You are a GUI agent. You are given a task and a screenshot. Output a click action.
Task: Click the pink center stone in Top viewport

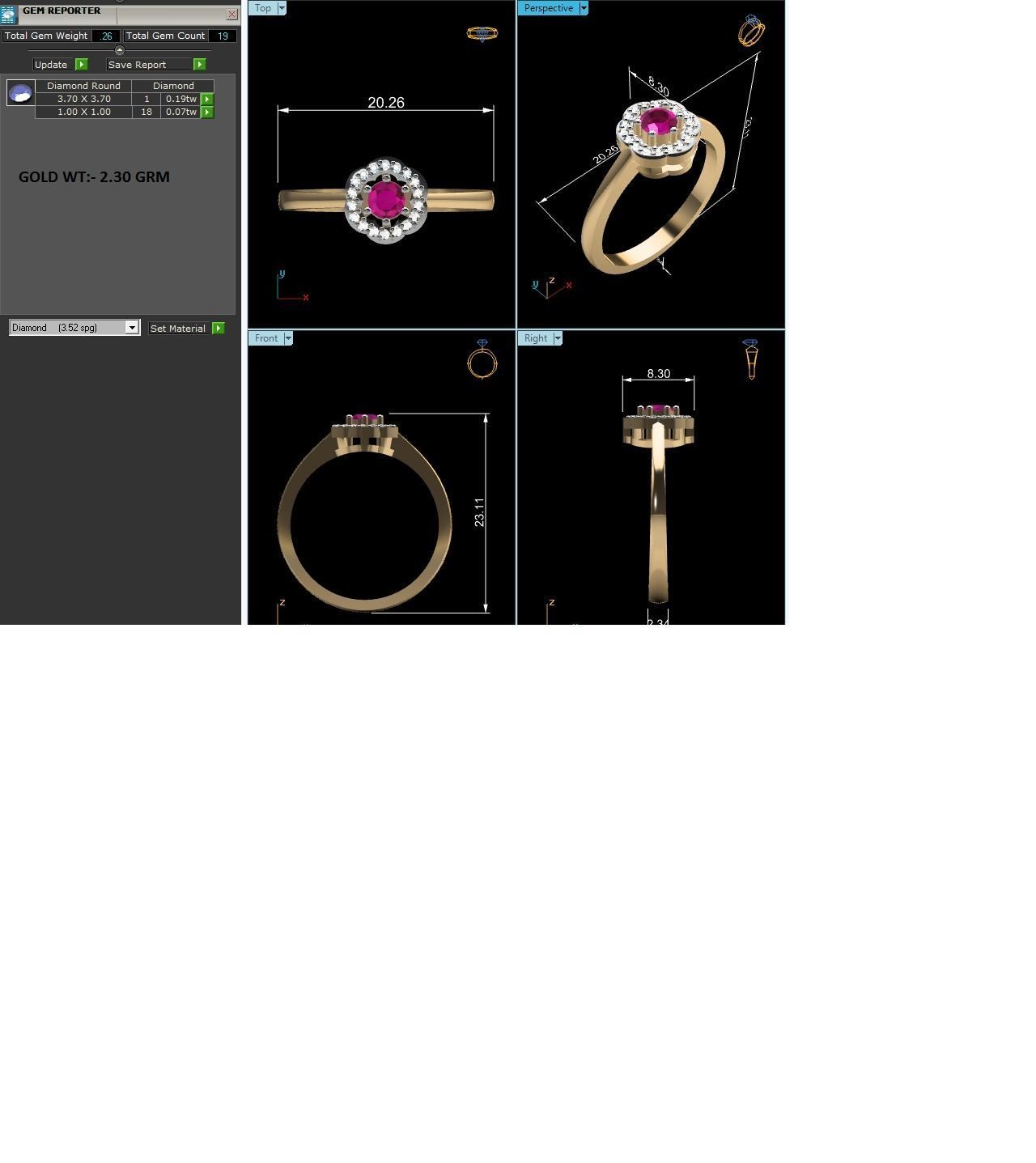coord(385,200)
